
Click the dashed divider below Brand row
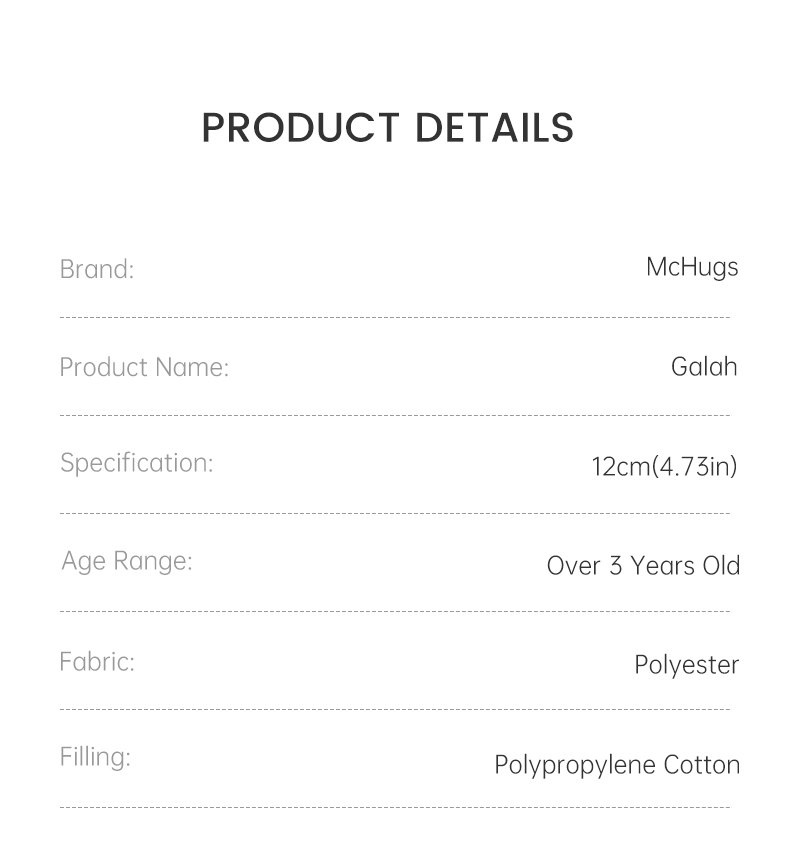click(x=395, y=318)
